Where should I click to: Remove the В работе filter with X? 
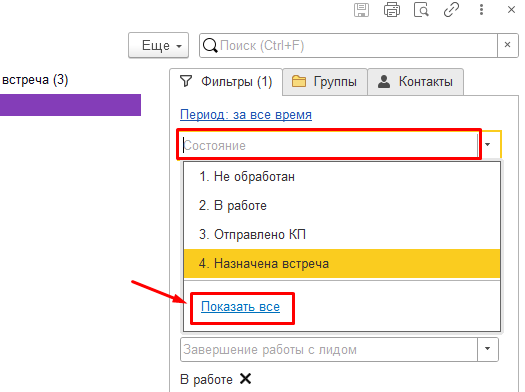tap(245, 379)
